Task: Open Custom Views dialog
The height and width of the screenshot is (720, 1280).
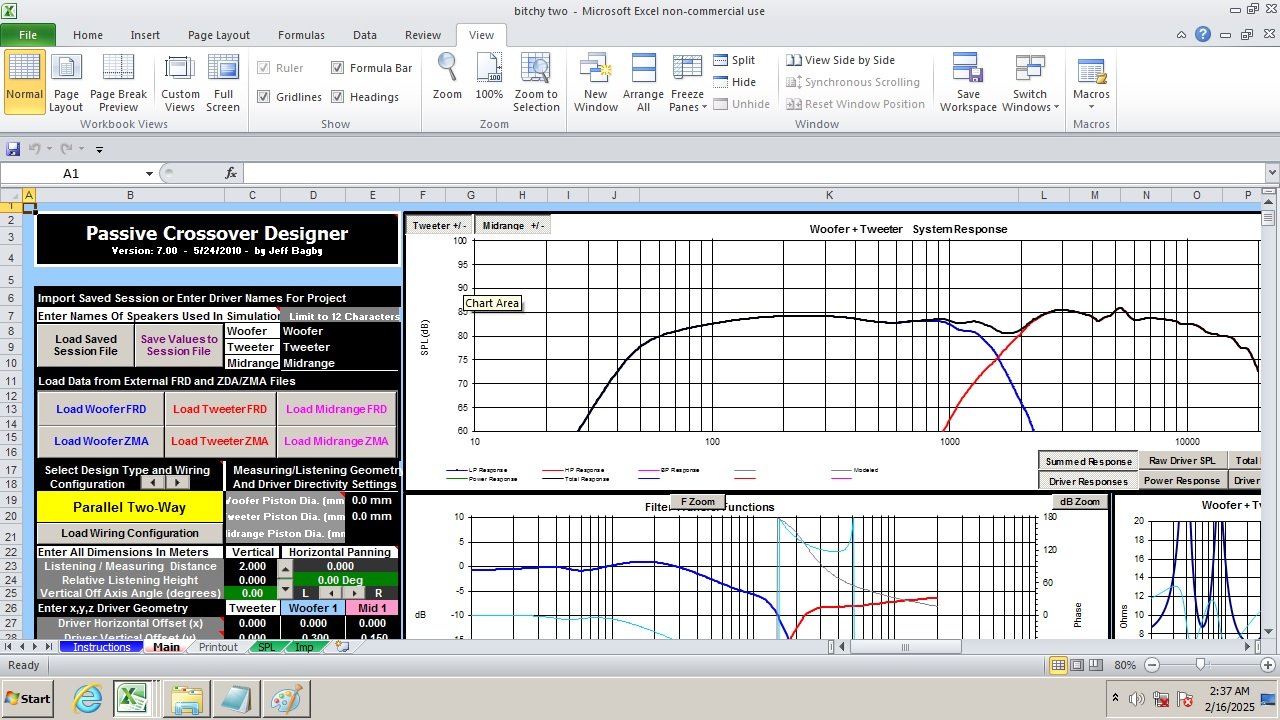Action: pyautogui.click(x=180, y=82)
